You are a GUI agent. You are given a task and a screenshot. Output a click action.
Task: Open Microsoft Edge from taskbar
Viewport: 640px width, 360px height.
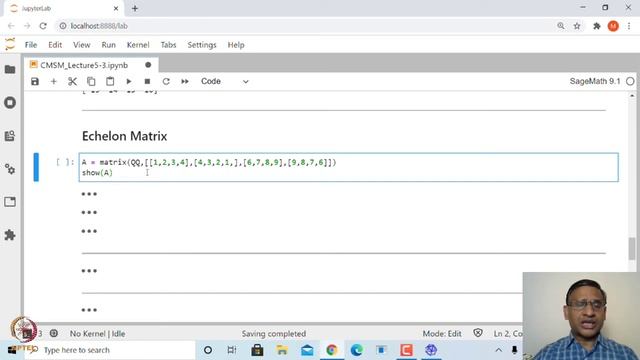tap(357, 350)
